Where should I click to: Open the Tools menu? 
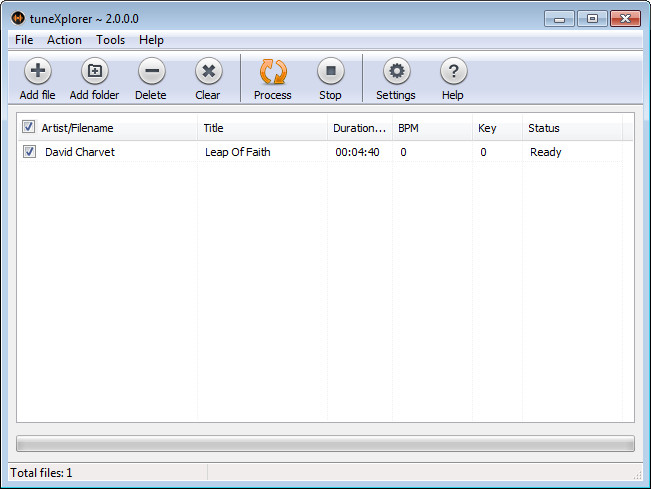pyautogui.click(x=111, y=40)
